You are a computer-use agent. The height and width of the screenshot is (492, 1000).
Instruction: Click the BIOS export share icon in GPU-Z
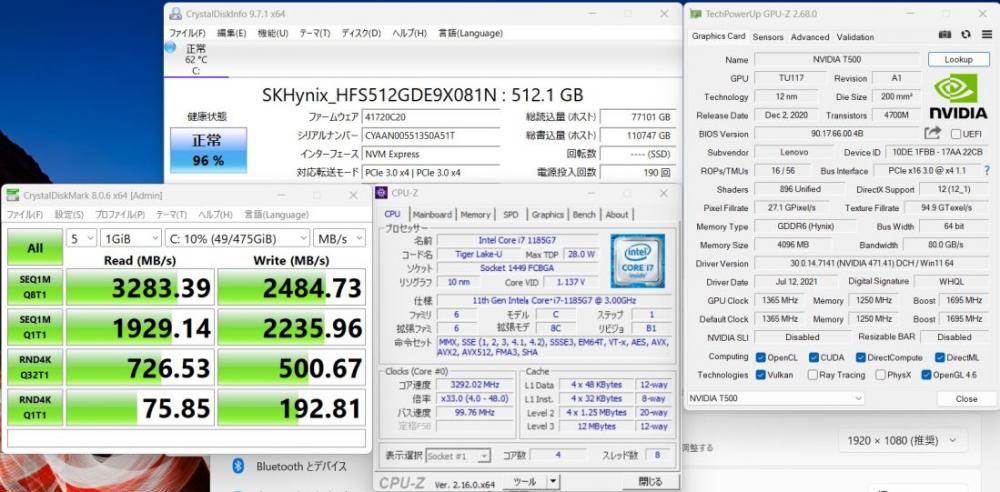pyautogui.click(x=932, y=133)
